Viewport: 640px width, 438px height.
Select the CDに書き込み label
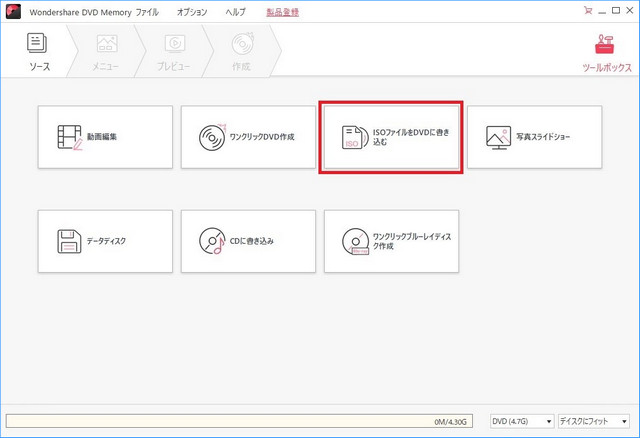click(252, 241)
